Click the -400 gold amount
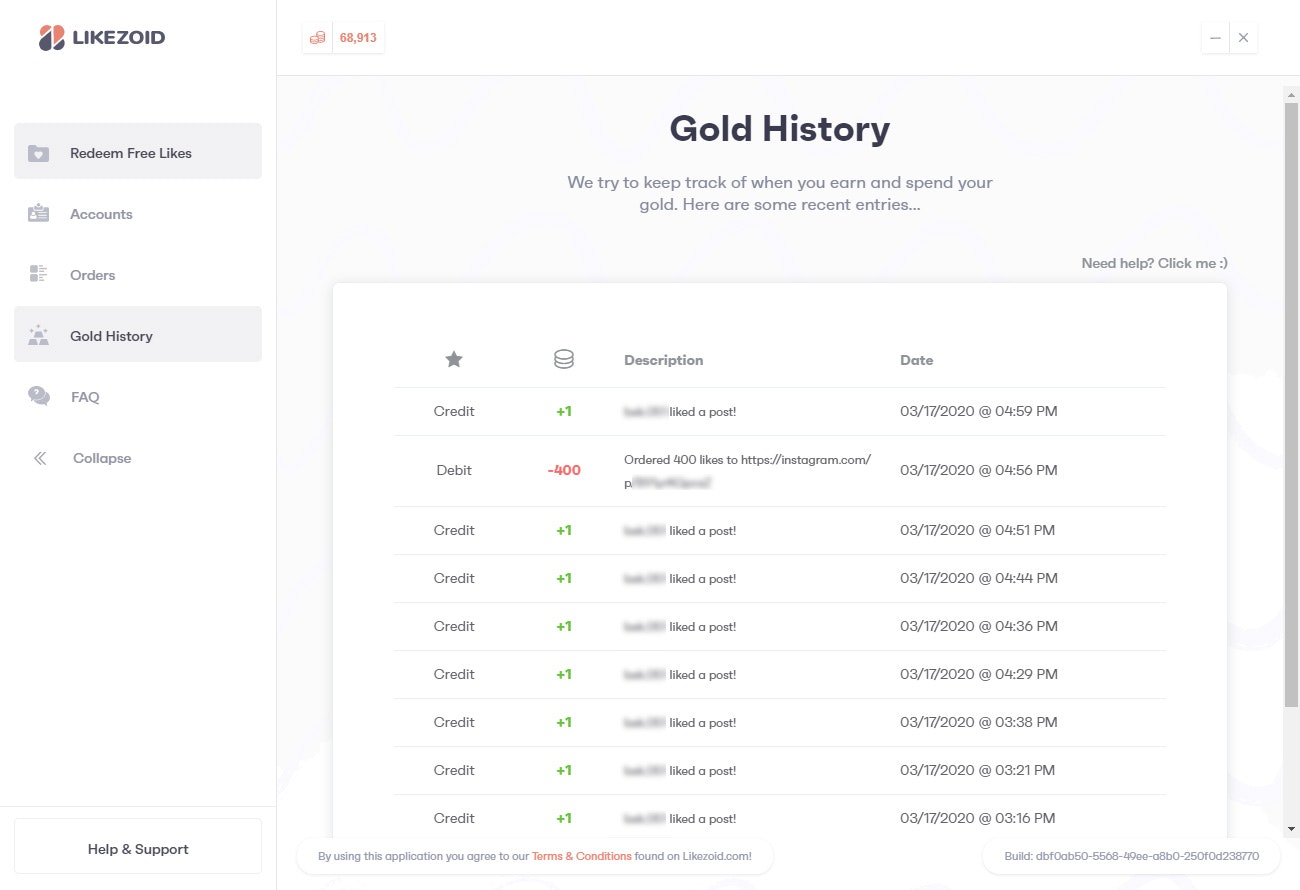The image size is (1300, 890). 564,470
